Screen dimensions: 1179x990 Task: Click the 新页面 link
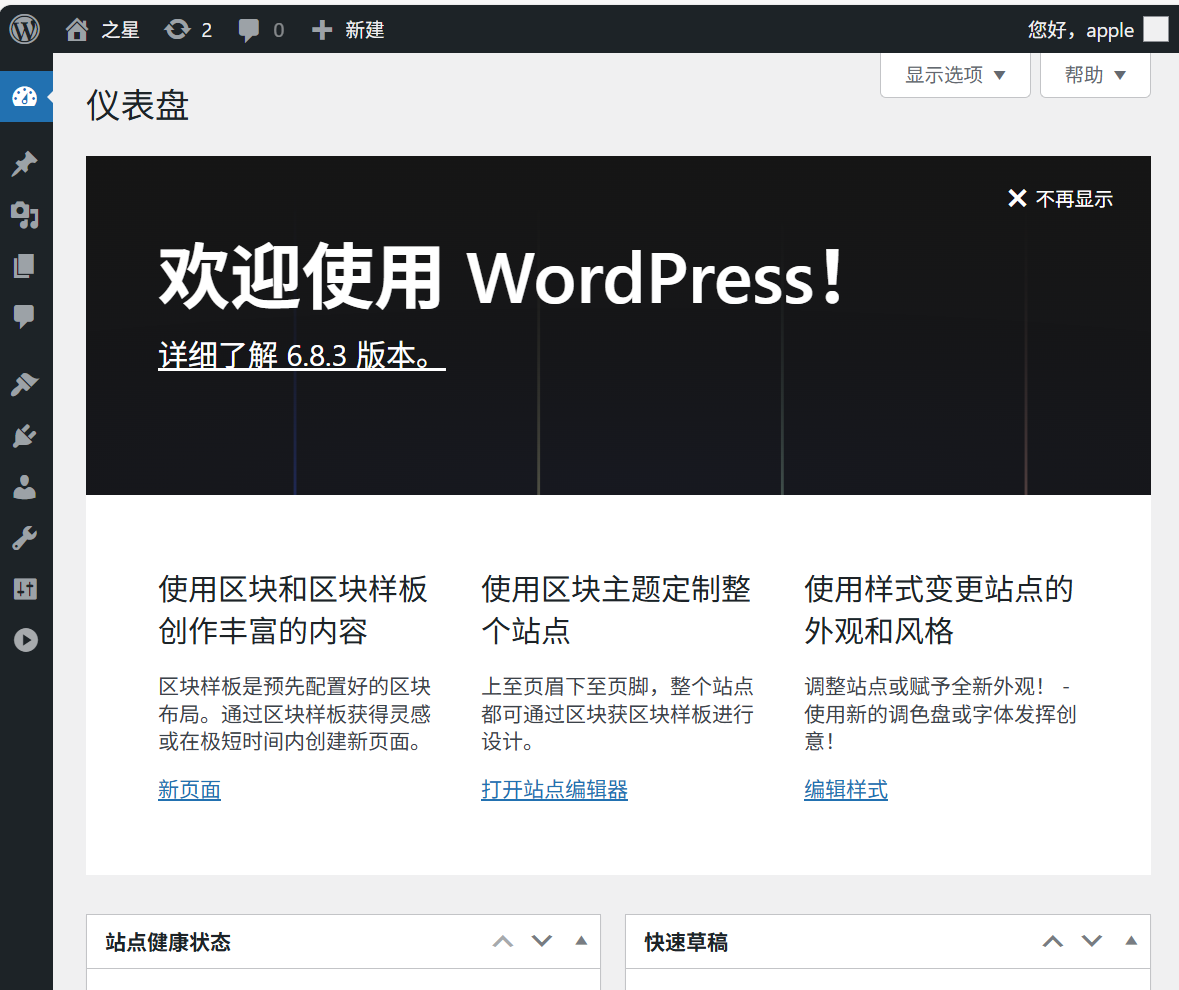tap(189, 790)
